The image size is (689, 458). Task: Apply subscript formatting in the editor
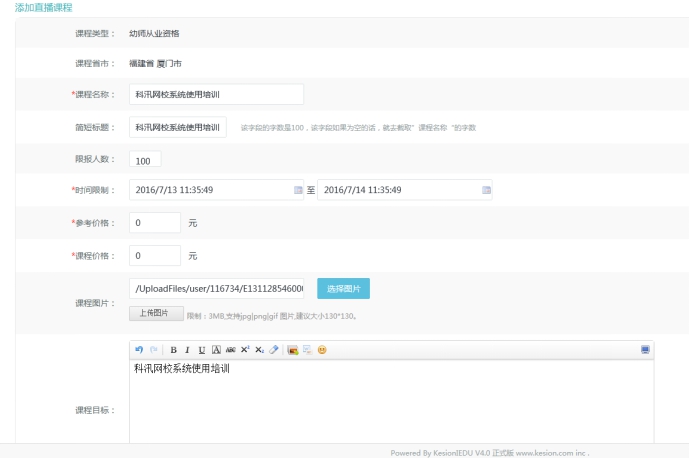pos(259,350)
